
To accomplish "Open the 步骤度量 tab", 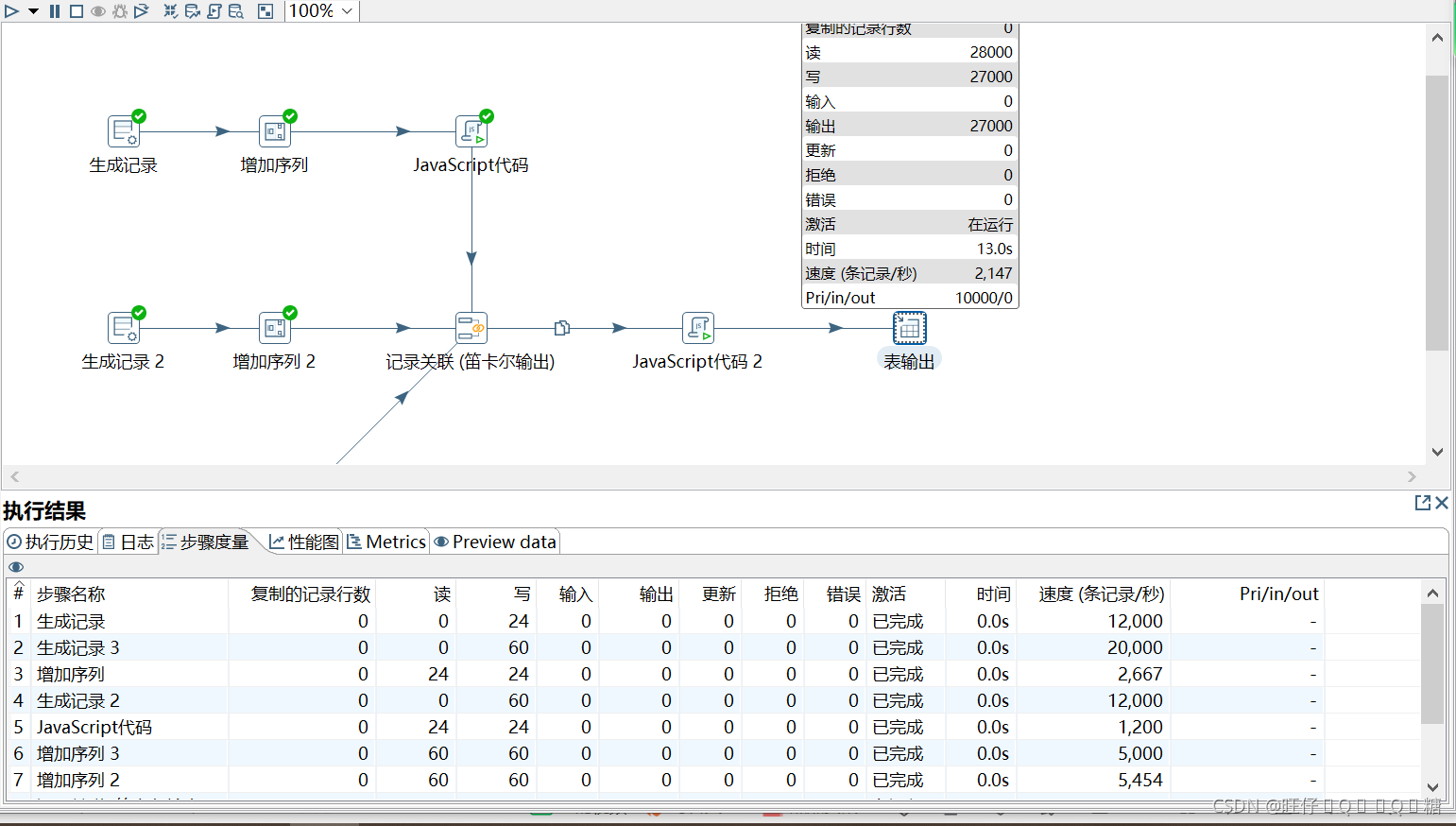I will (205, 542).
